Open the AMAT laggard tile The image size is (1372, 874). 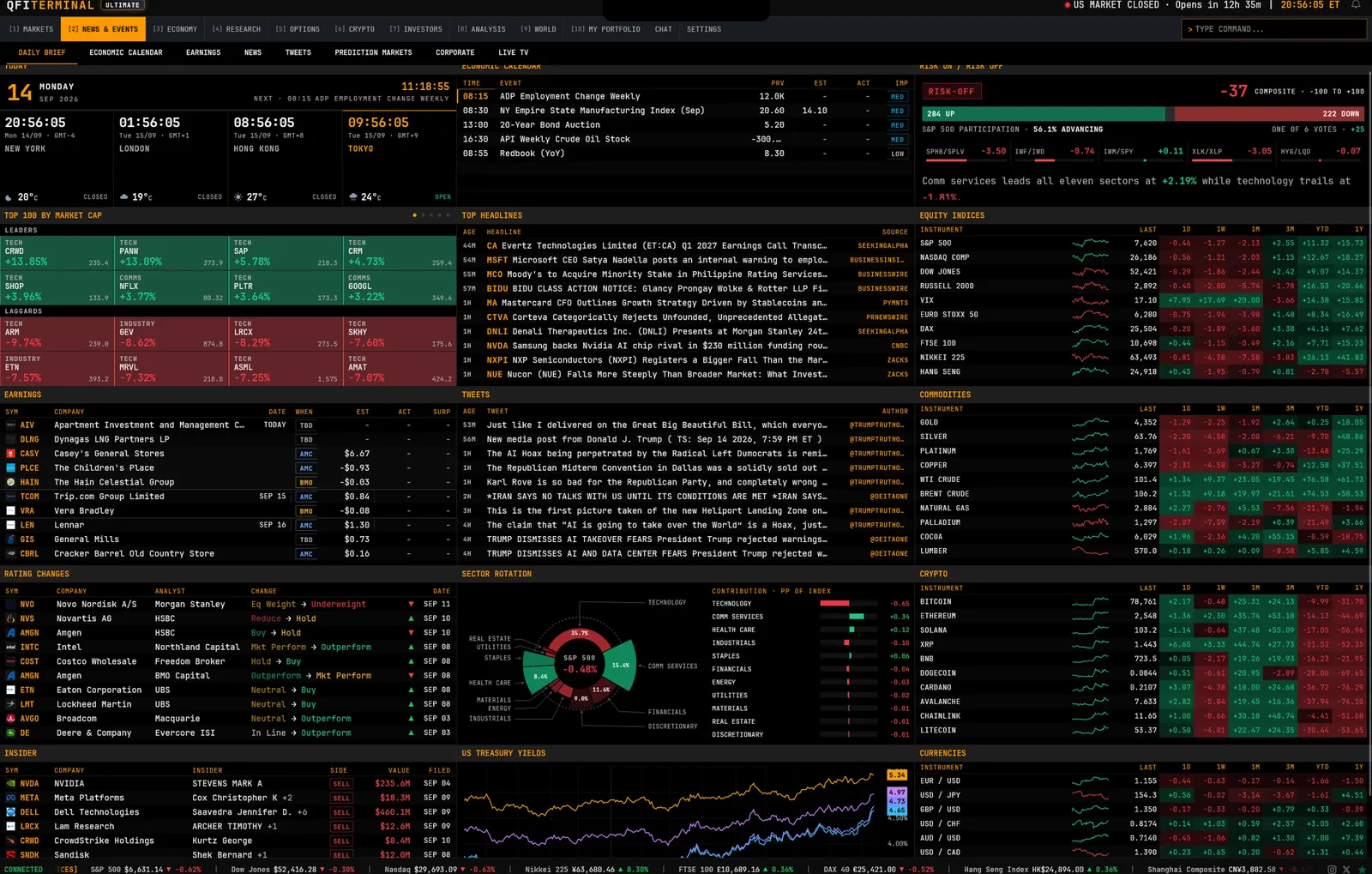tap(400, 369)
